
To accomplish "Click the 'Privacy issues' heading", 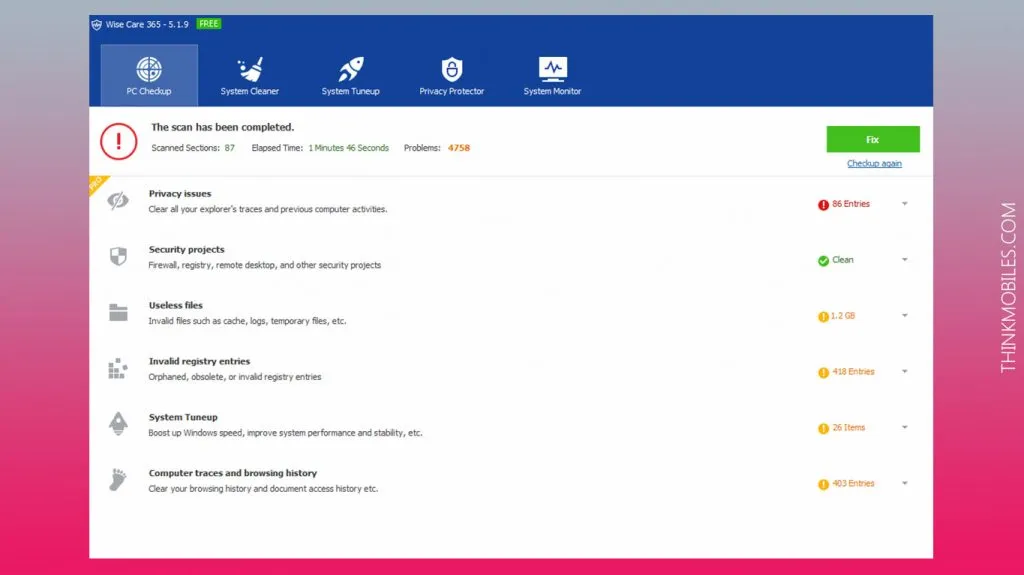I will tap(180, 193).
